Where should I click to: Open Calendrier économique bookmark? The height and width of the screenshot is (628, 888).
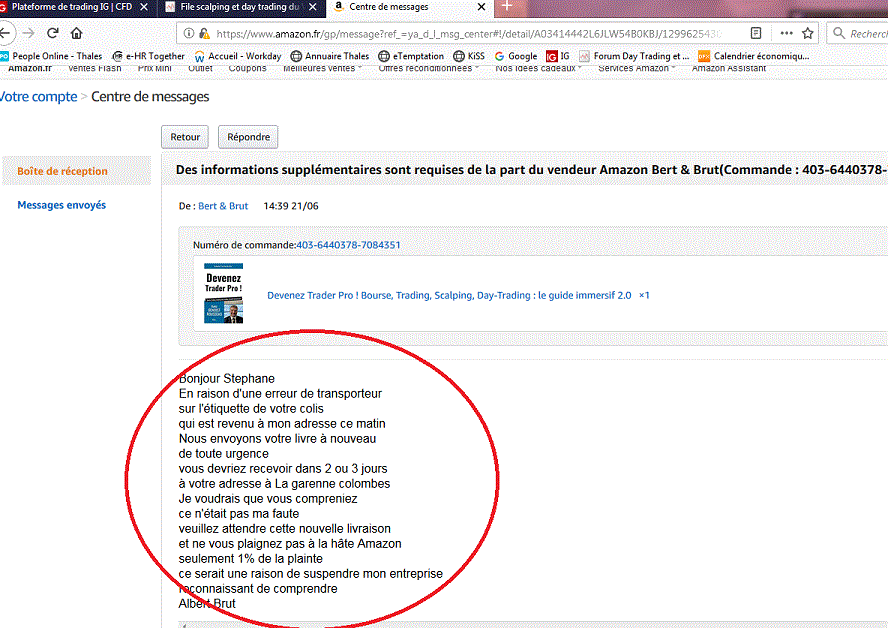(754, 56)
